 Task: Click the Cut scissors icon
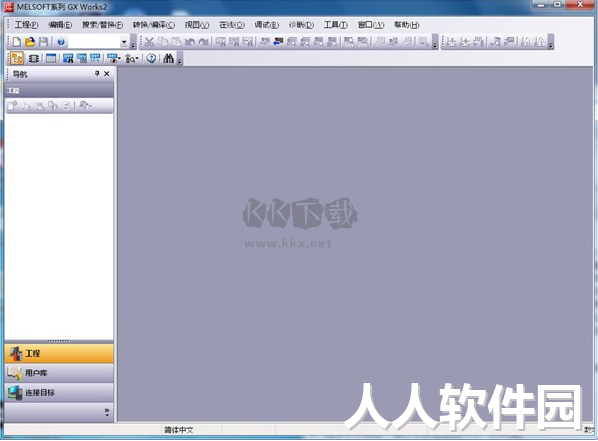click(x=149, y=42)
